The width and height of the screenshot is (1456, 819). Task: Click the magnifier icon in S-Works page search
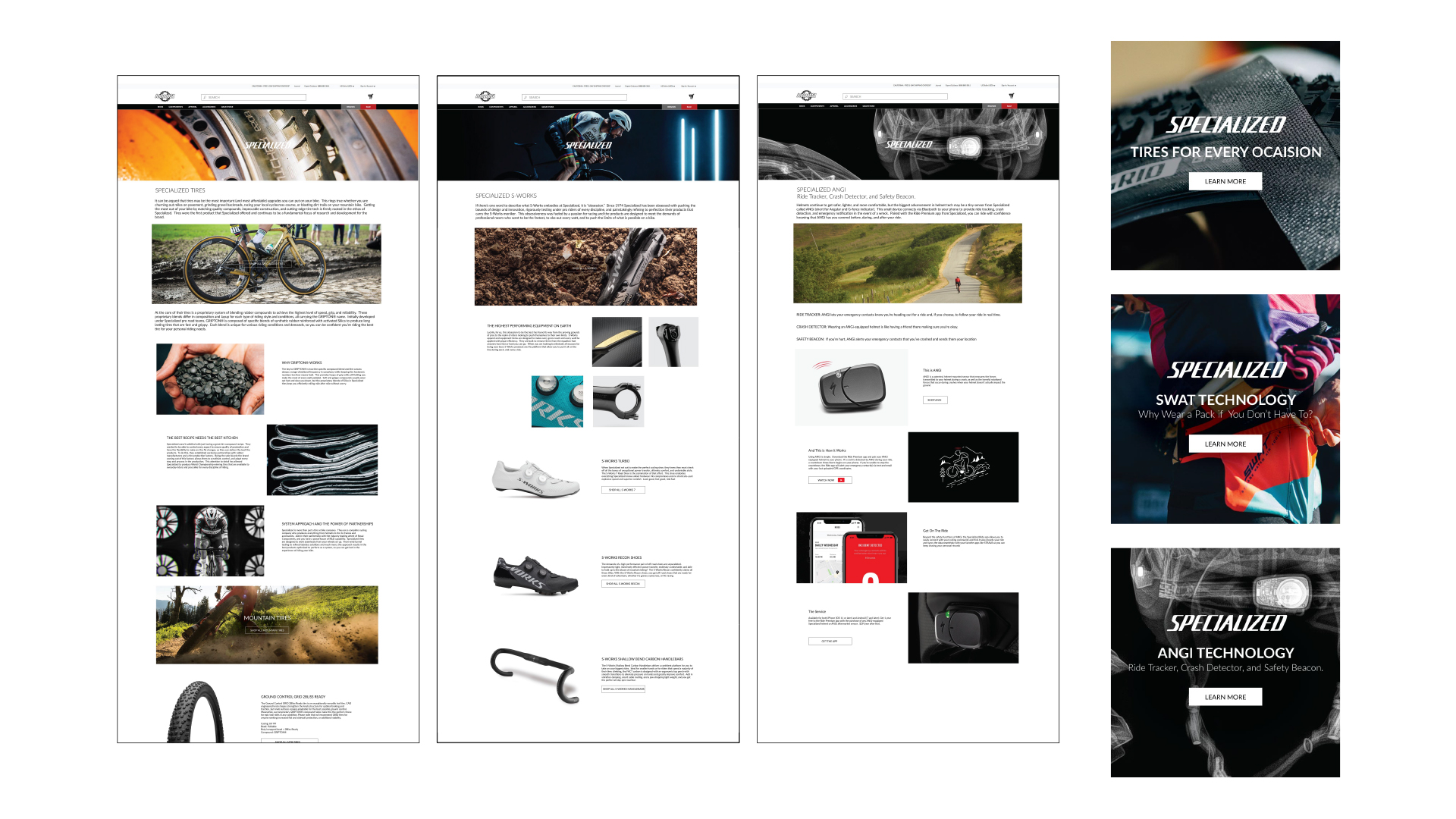(x=526, y=97)
